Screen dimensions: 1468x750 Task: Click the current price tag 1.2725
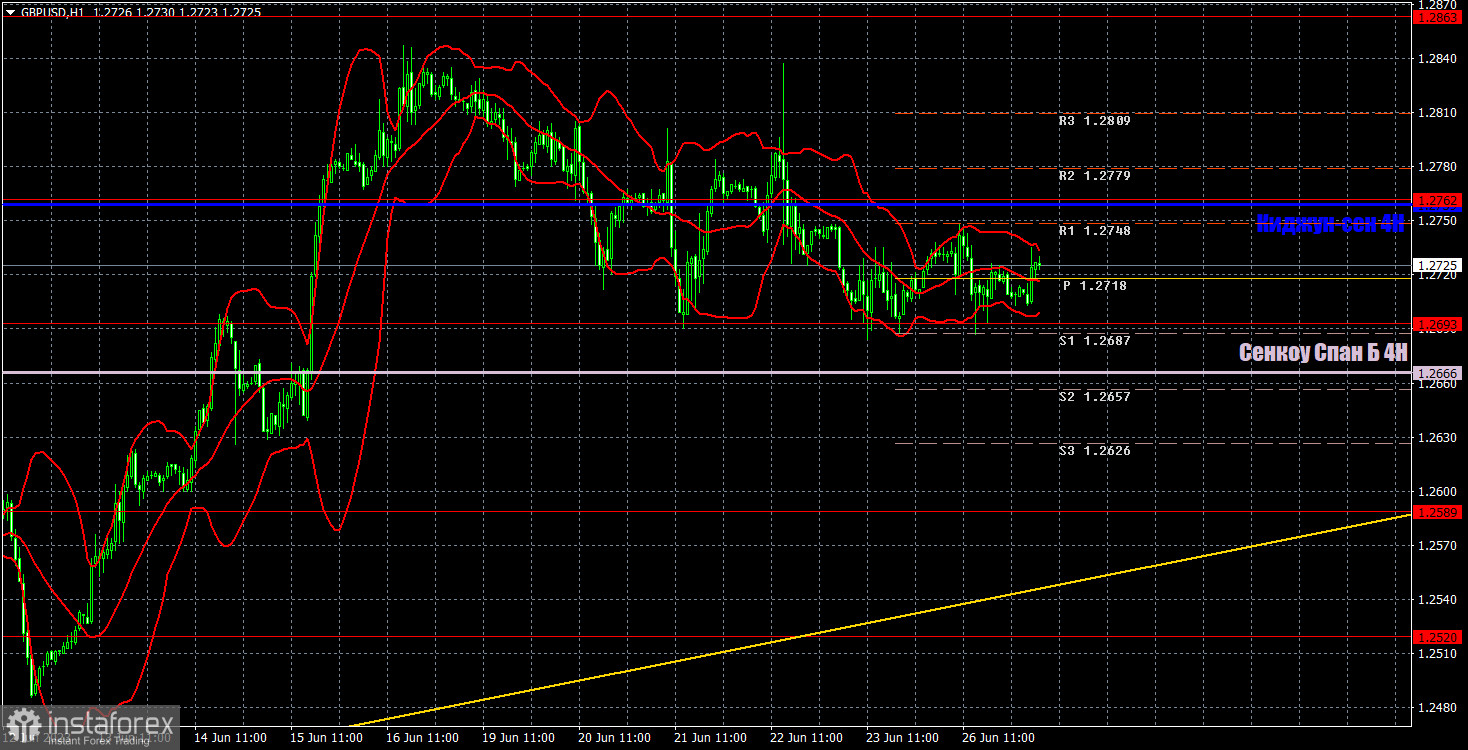[x=1438, y=266]
